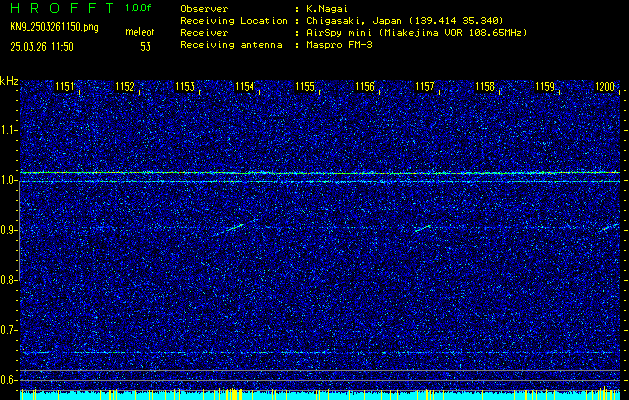Click the Observer field label
Viewport: 629px width, 400px height.
click(x=204, y=9)
